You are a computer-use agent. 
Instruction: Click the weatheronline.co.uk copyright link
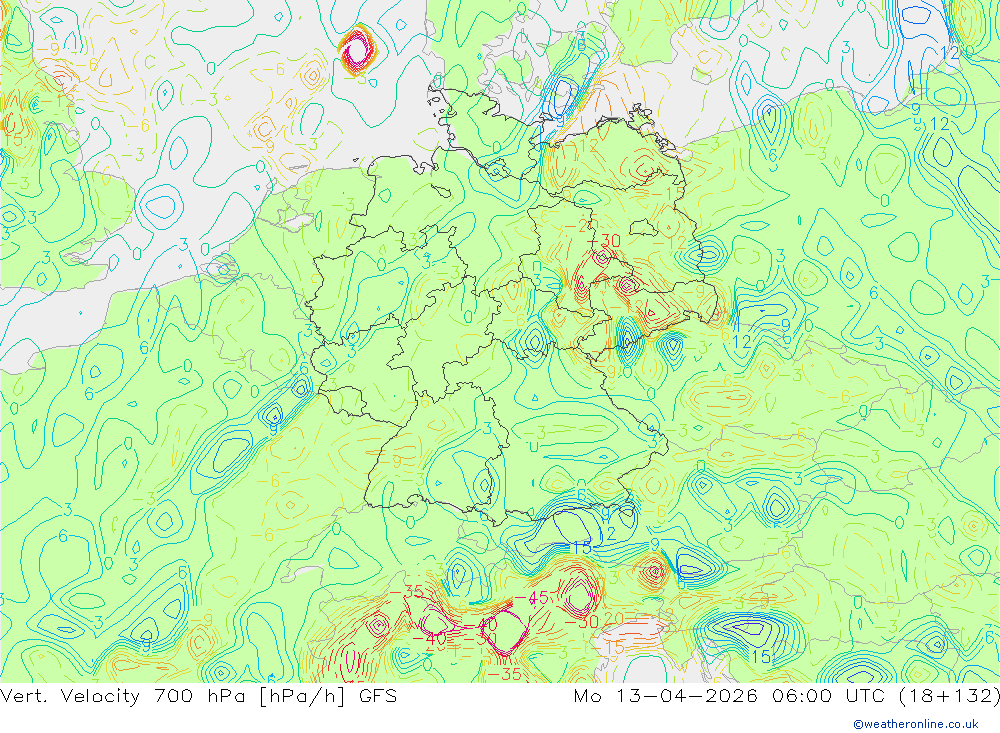click(x=916, y=724)
